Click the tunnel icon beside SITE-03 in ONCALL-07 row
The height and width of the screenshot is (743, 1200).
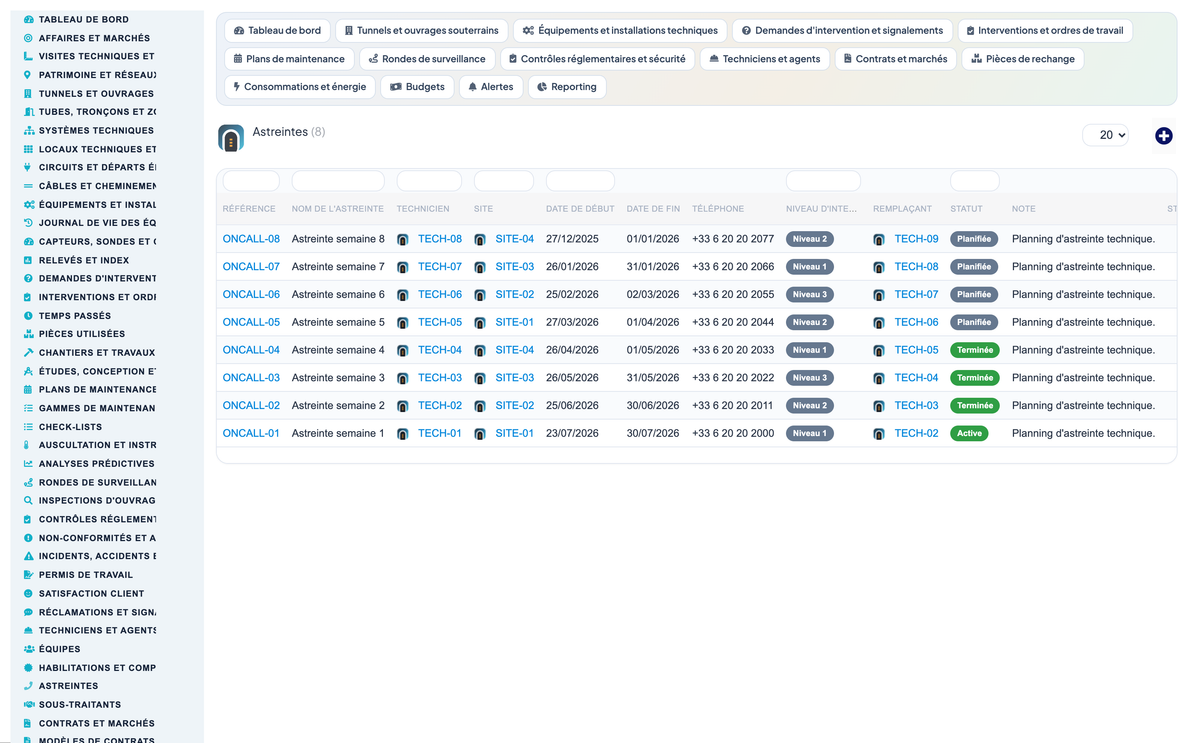[x=480, y=268]
